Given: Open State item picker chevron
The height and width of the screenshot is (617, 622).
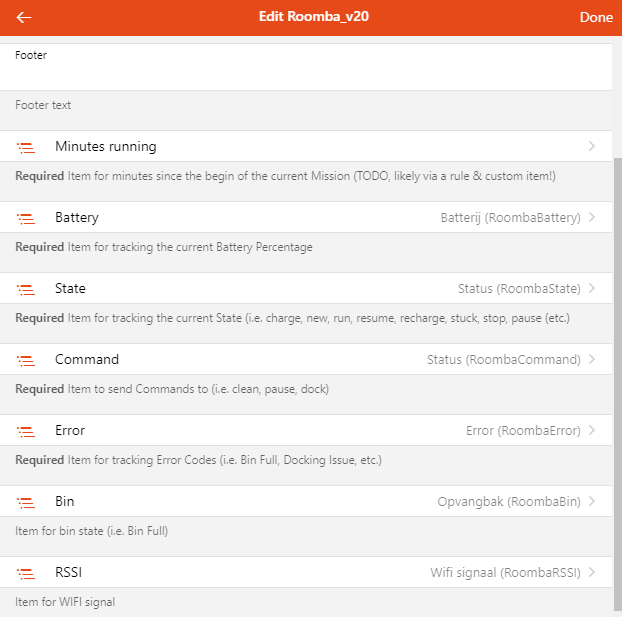Looking at the screenshot, I should (x=592, y=288).
